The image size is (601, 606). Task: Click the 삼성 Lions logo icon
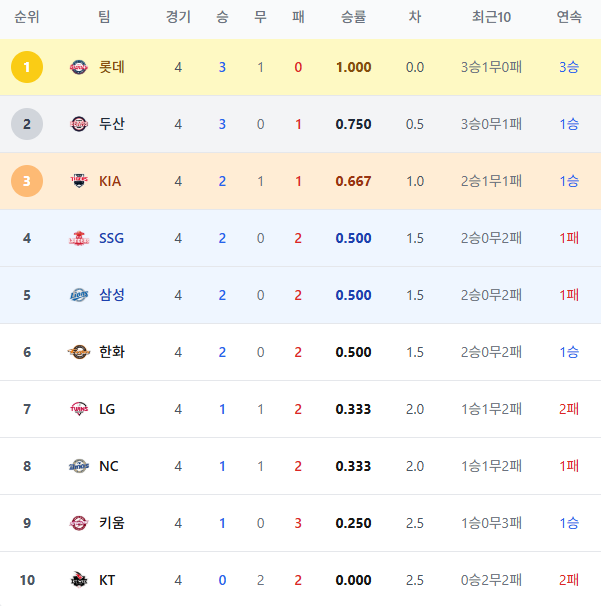point(79,295)
